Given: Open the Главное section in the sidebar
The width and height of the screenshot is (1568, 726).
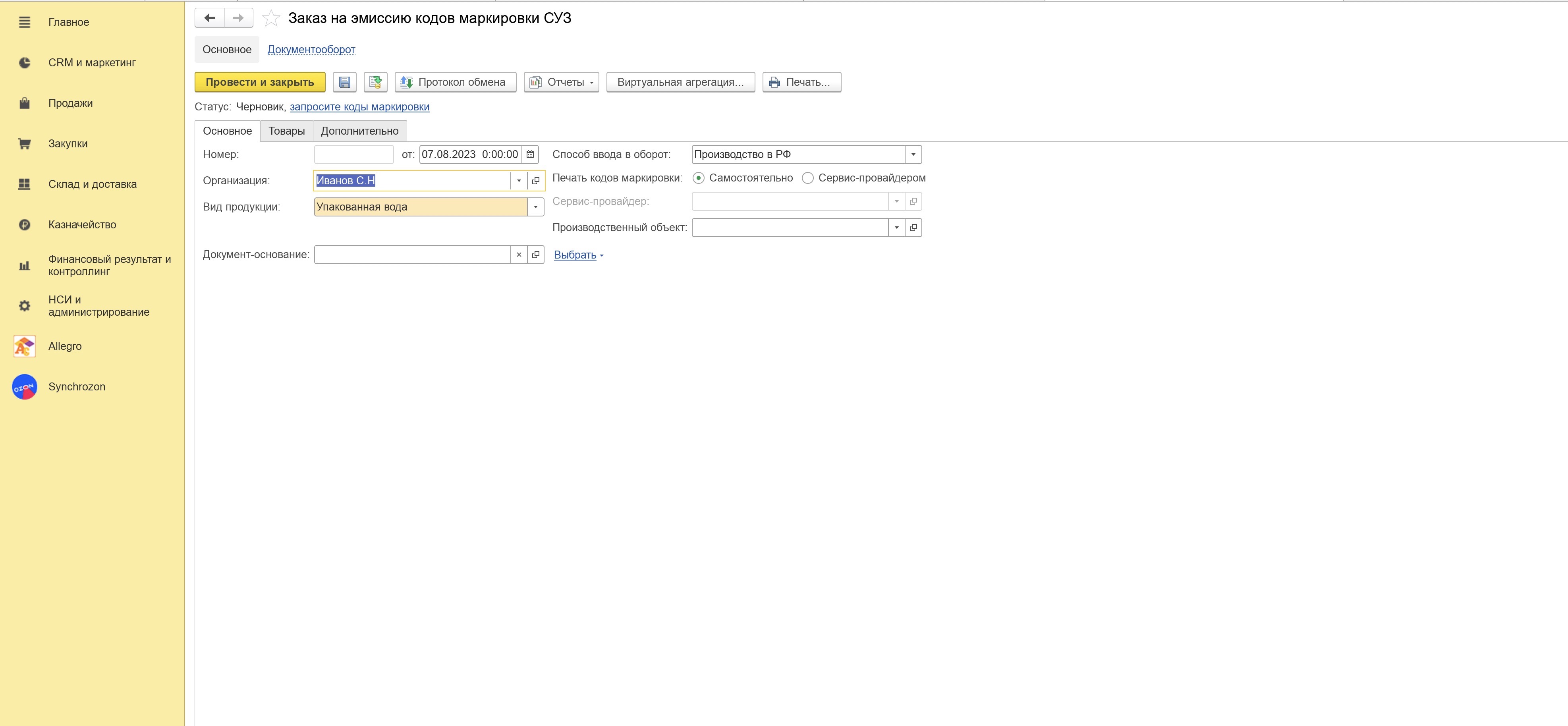Looking at the screenshot, I should point(69,22).
